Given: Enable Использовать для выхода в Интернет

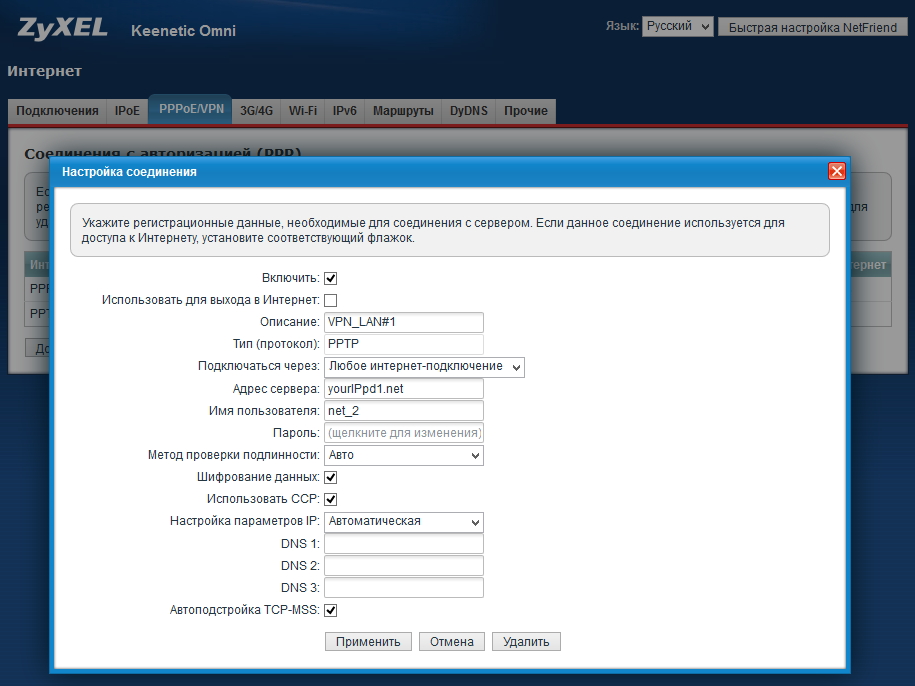Looking at the screenshot, I should point(331,300).
